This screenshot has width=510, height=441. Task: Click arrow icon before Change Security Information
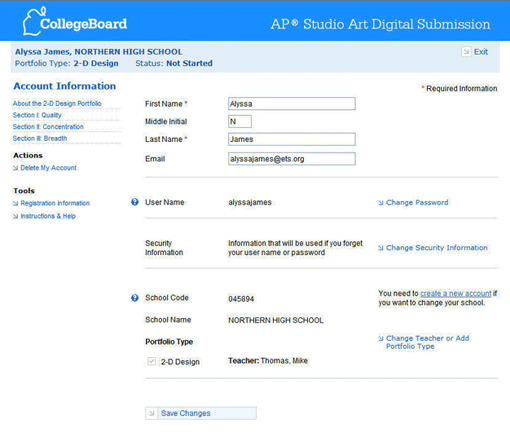[381, 248]
